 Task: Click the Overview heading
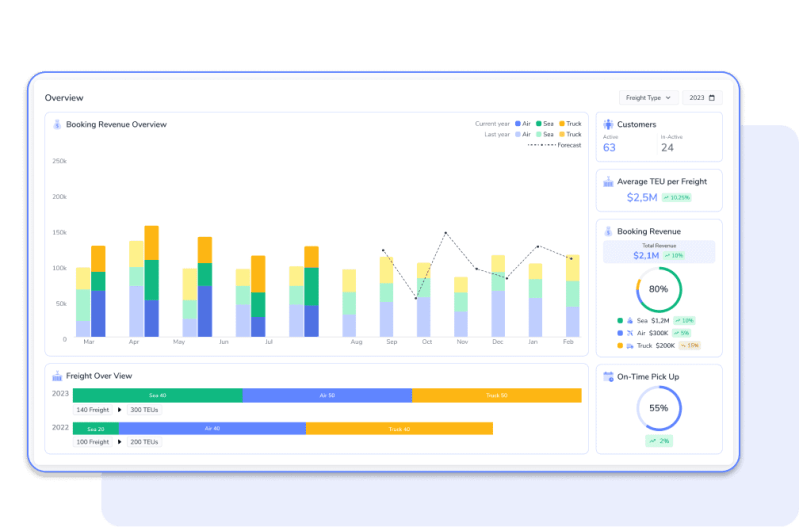pyautogui.click(x=64, y=98)
